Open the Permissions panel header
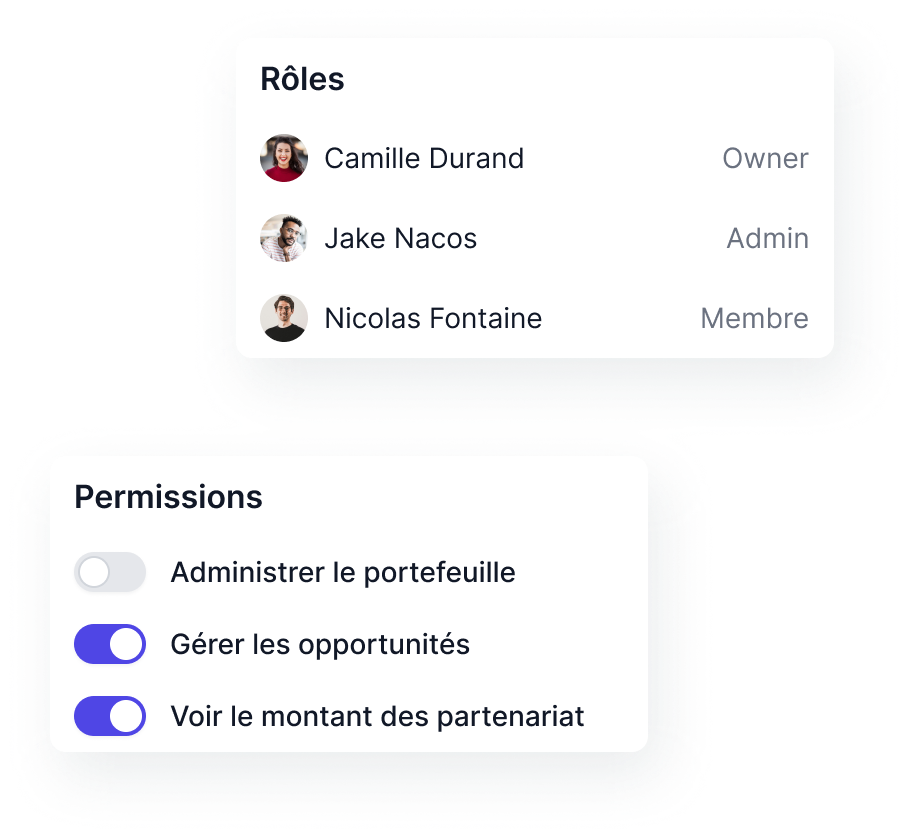 click(167, 497)
